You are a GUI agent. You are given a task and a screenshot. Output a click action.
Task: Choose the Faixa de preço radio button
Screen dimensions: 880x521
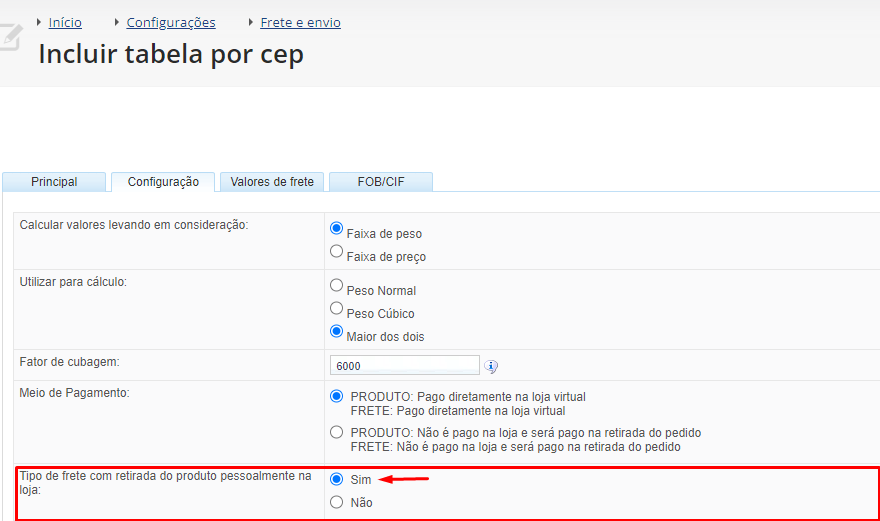[x=336, y=252]
